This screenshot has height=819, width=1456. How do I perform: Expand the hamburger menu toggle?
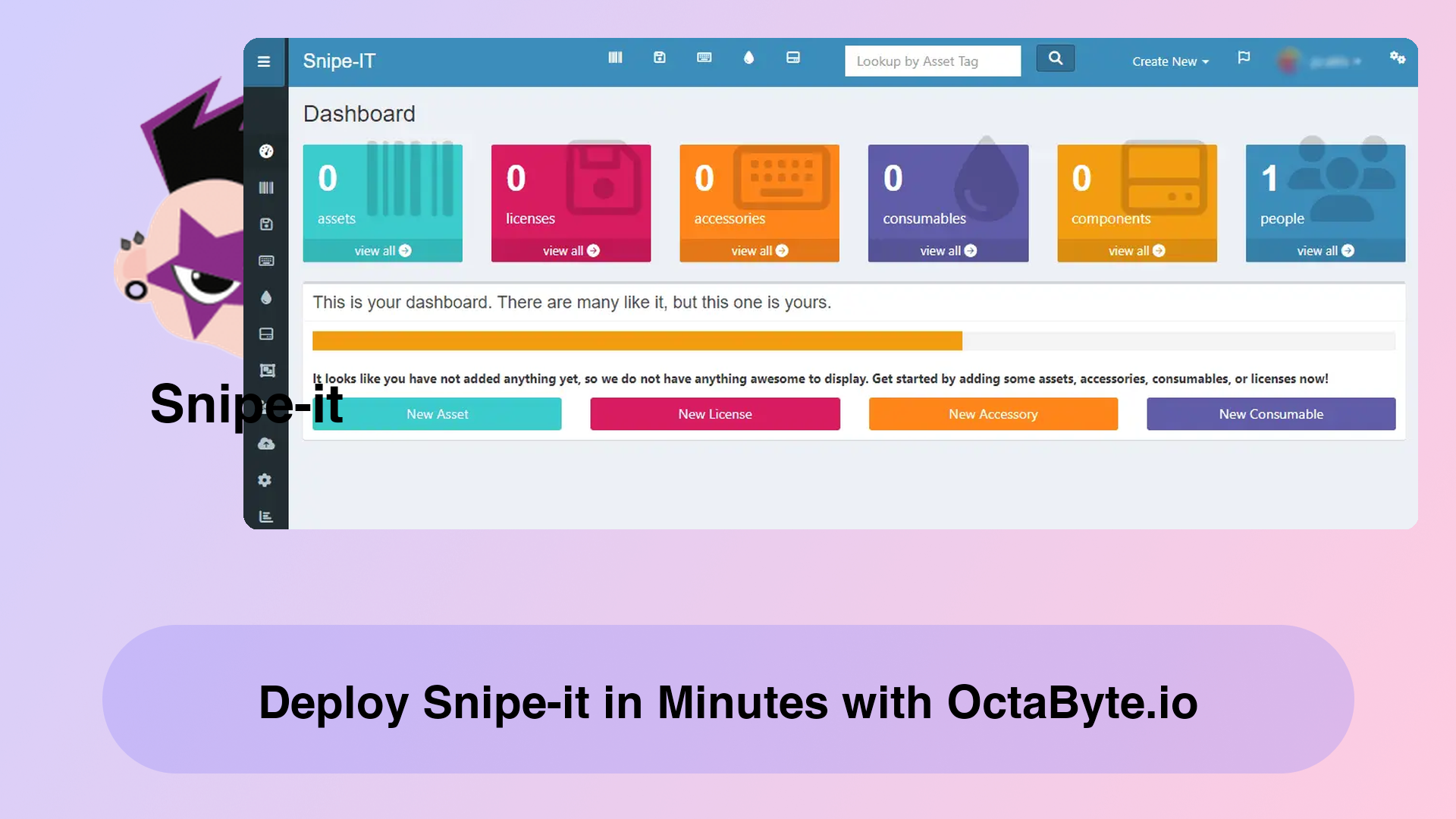[264, 60]
